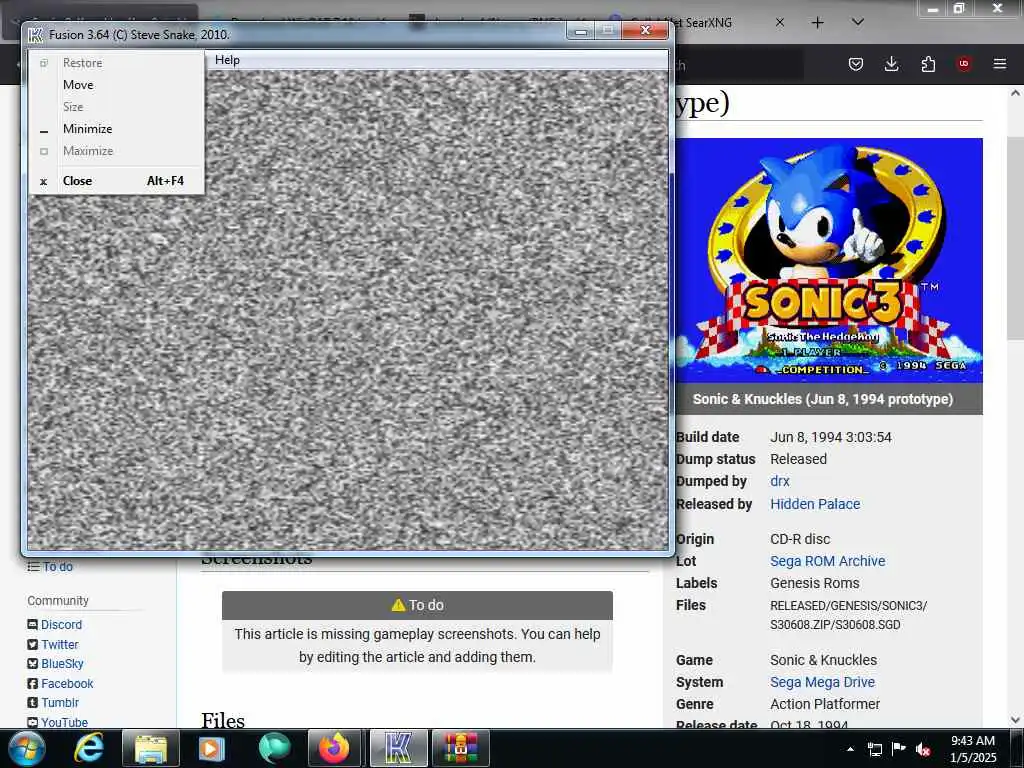This screenshot has height=768, width=1024.
Task: Click the Kega Fusion taskbar button
Action: click(398, 748)
